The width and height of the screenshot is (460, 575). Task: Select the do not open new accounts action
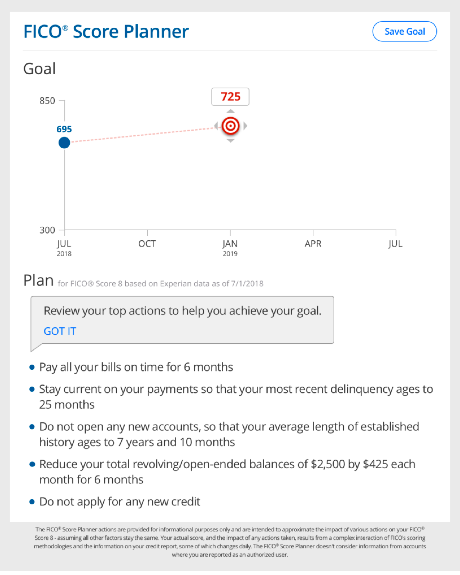tap(229, 434)
